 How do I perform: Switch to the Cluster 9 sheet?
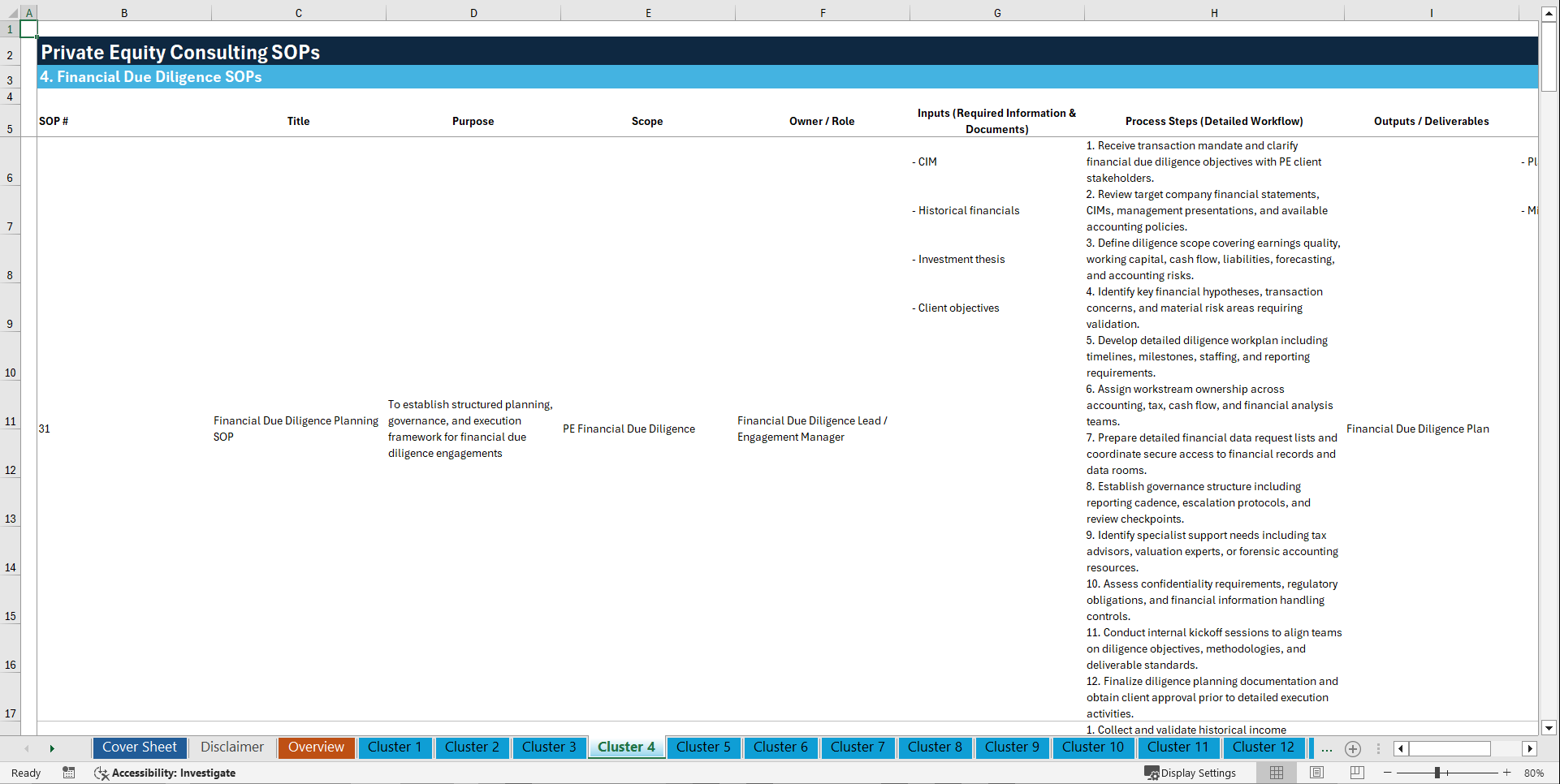click(x=1012, y=747)
